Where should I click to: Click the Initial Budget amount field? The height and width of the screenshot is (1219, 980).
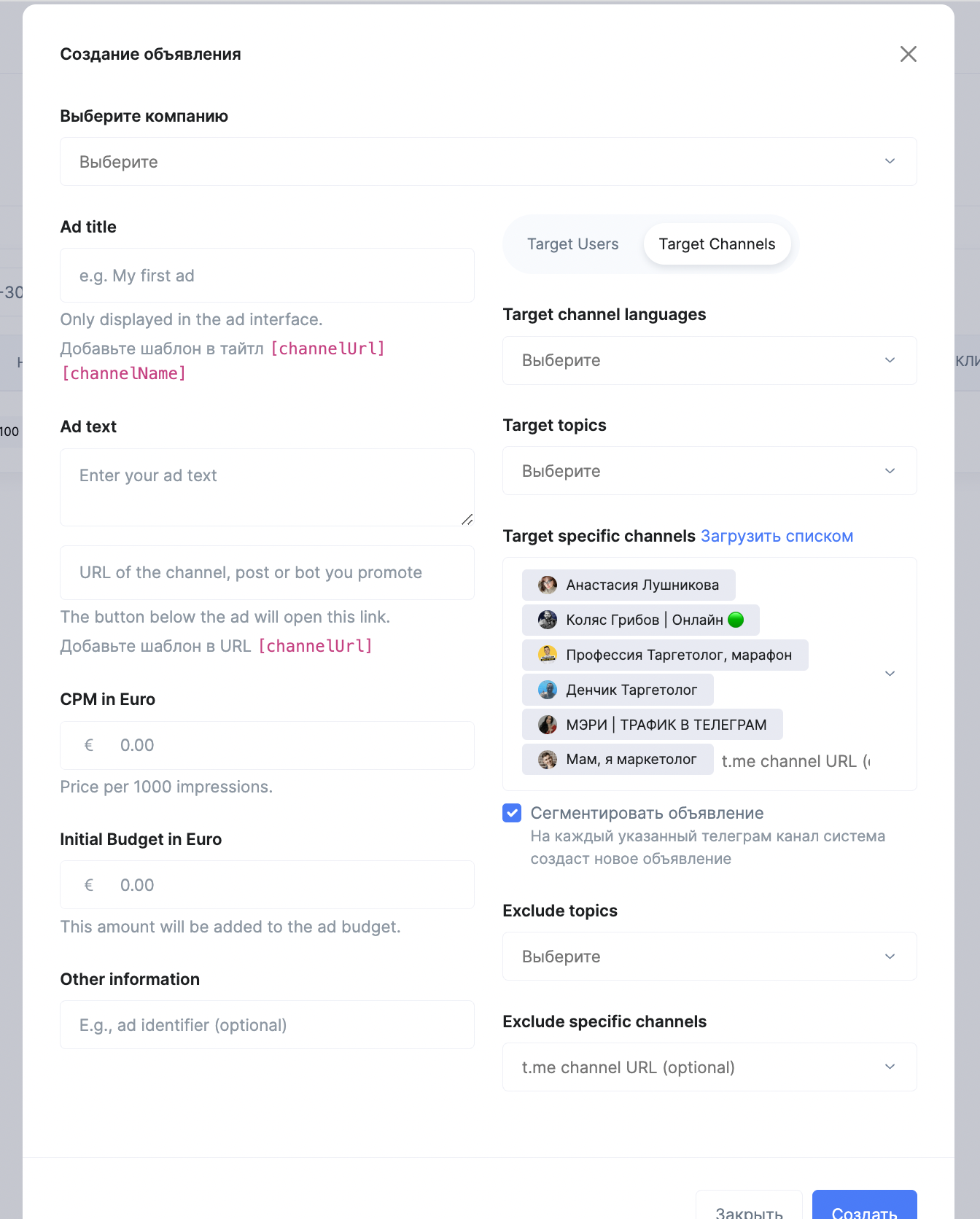(x=292, y=885)
